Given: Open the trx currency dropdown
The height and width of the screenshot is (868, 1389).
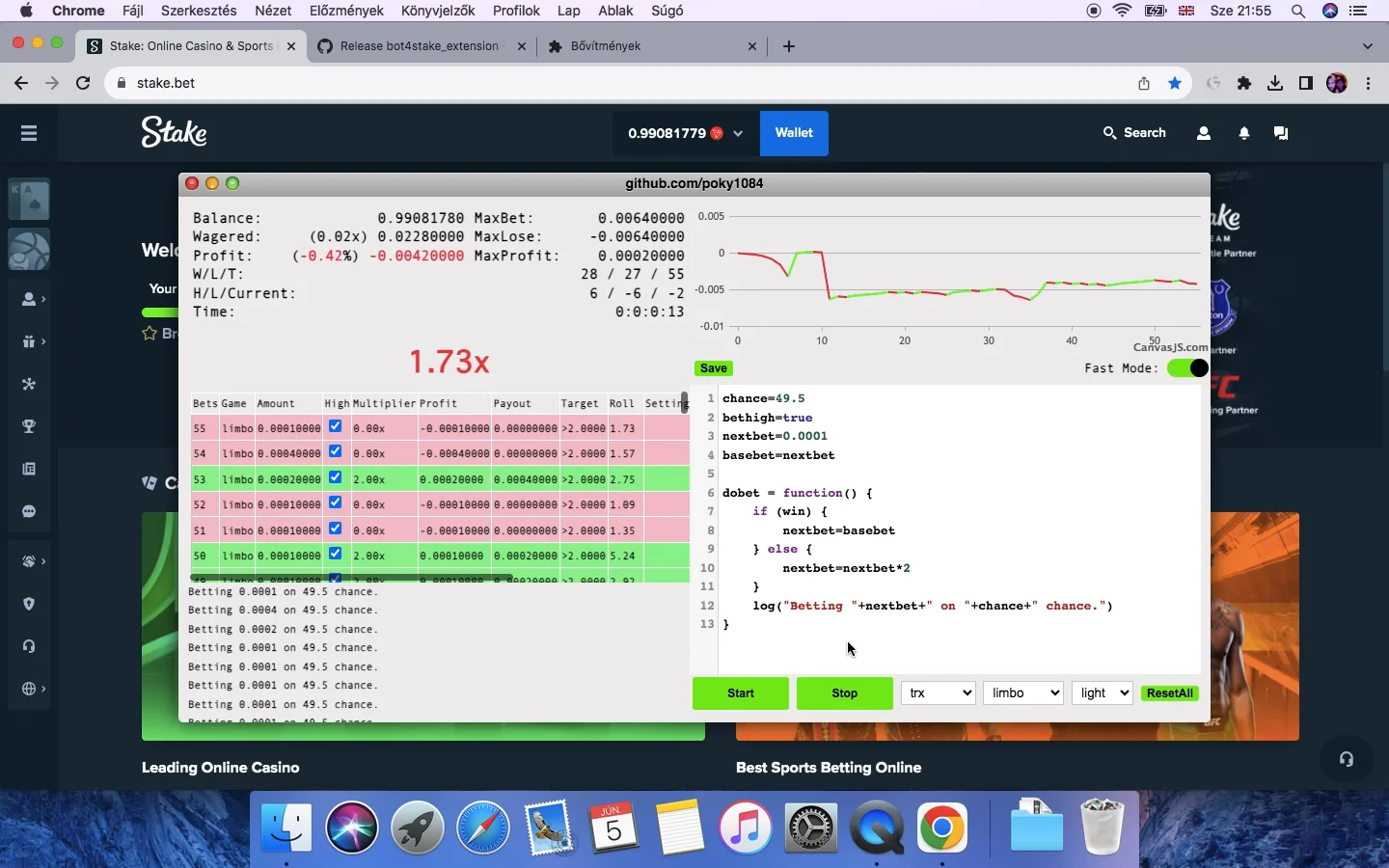Looking at the screenshot, I should 939,692.
